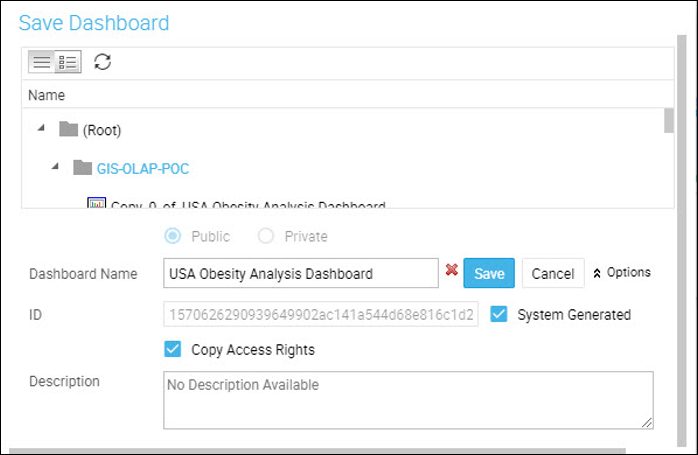Collapse the Options section

click(622, 272)
